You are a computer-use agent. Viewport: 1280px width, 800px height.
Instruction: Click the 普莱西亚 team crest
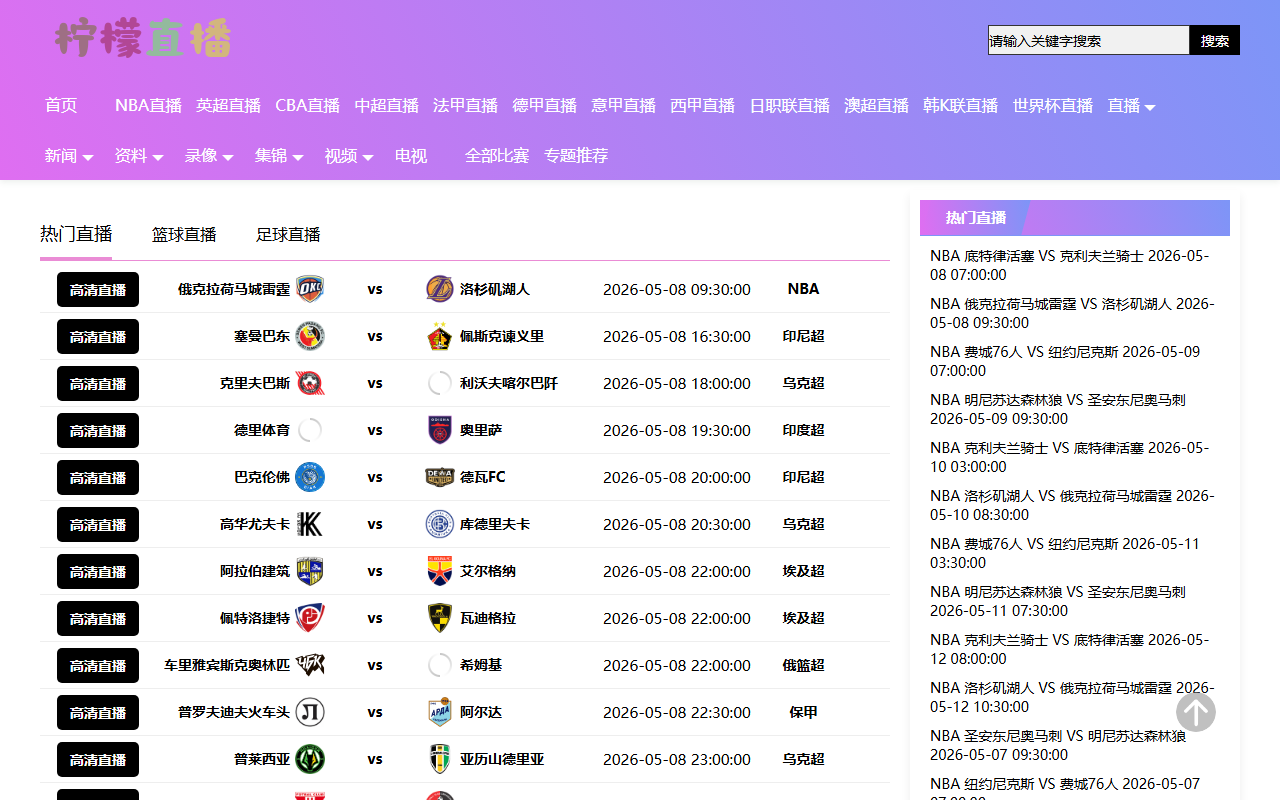pos(310,759)
